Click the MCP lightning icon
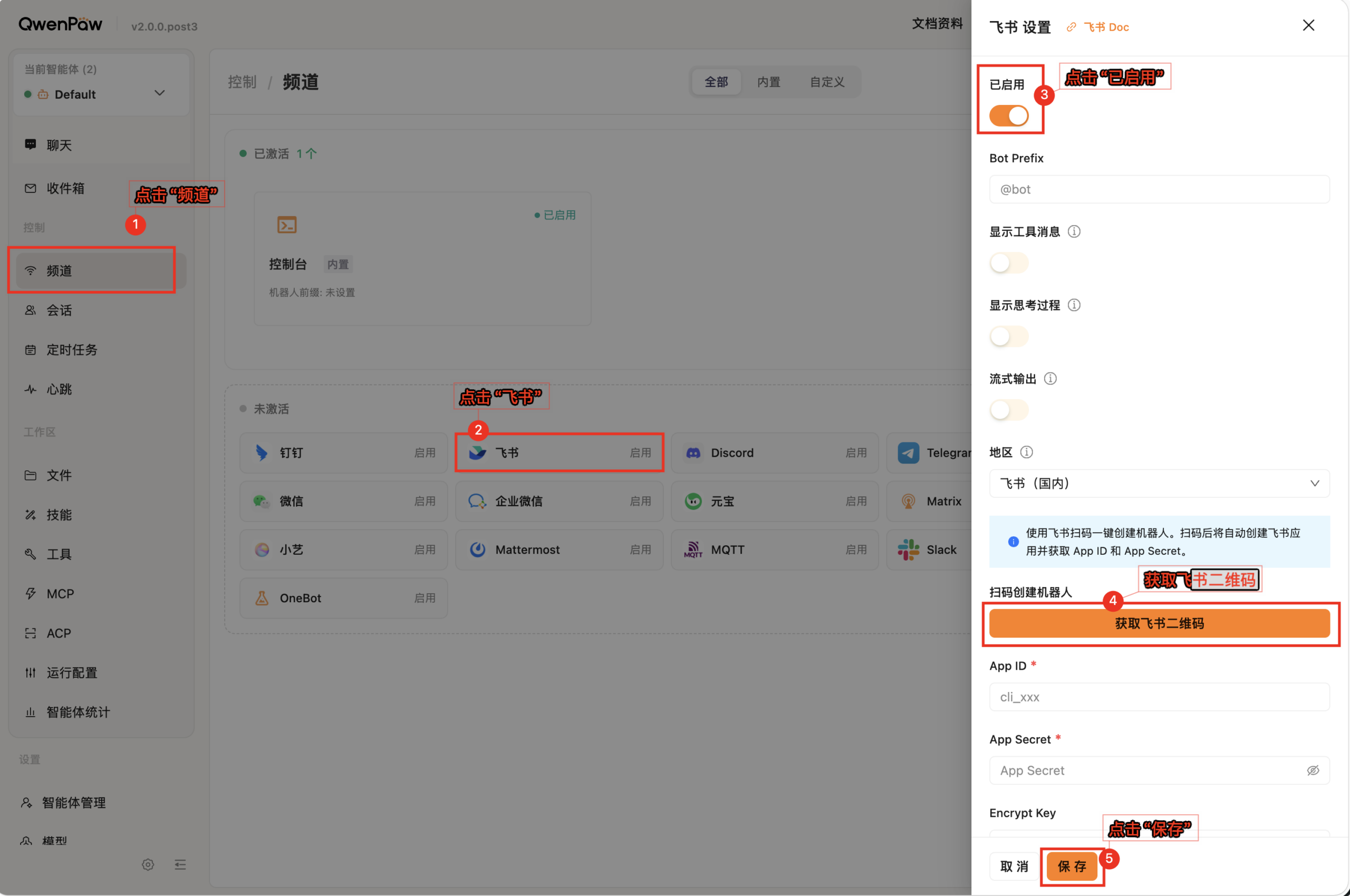Screen dimensions: 1350x896 point(30,594)
